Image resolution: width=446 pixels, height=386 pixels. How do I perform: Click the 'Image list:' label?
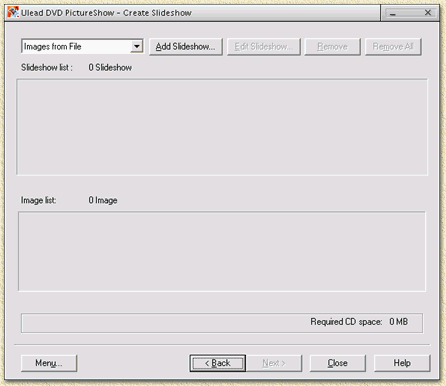38,200
